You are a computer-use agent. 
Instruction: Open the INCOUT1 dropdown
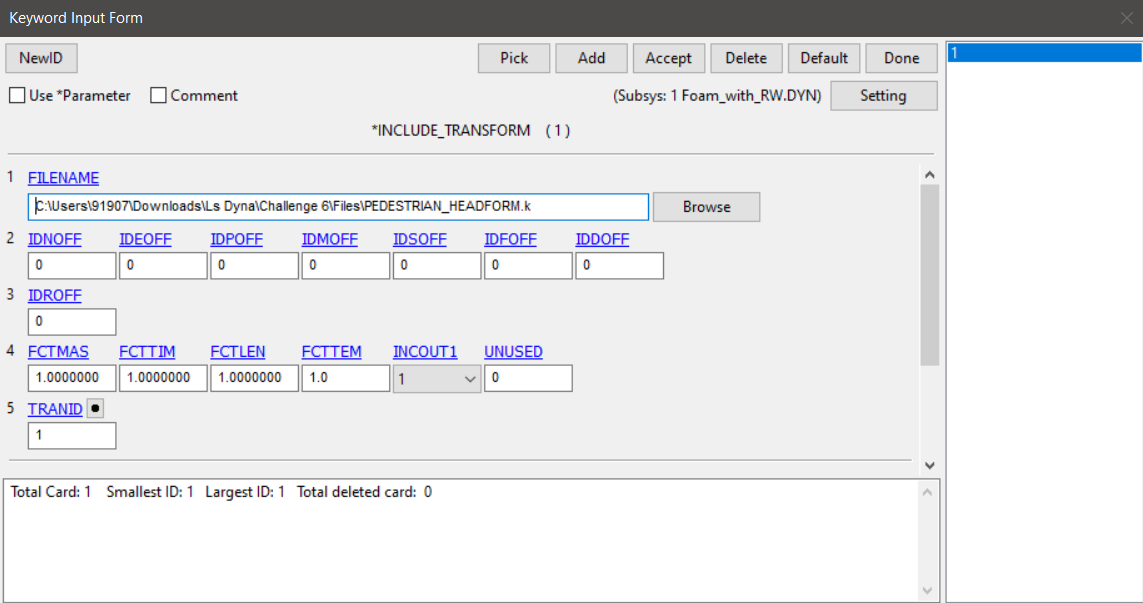(437, 379)
